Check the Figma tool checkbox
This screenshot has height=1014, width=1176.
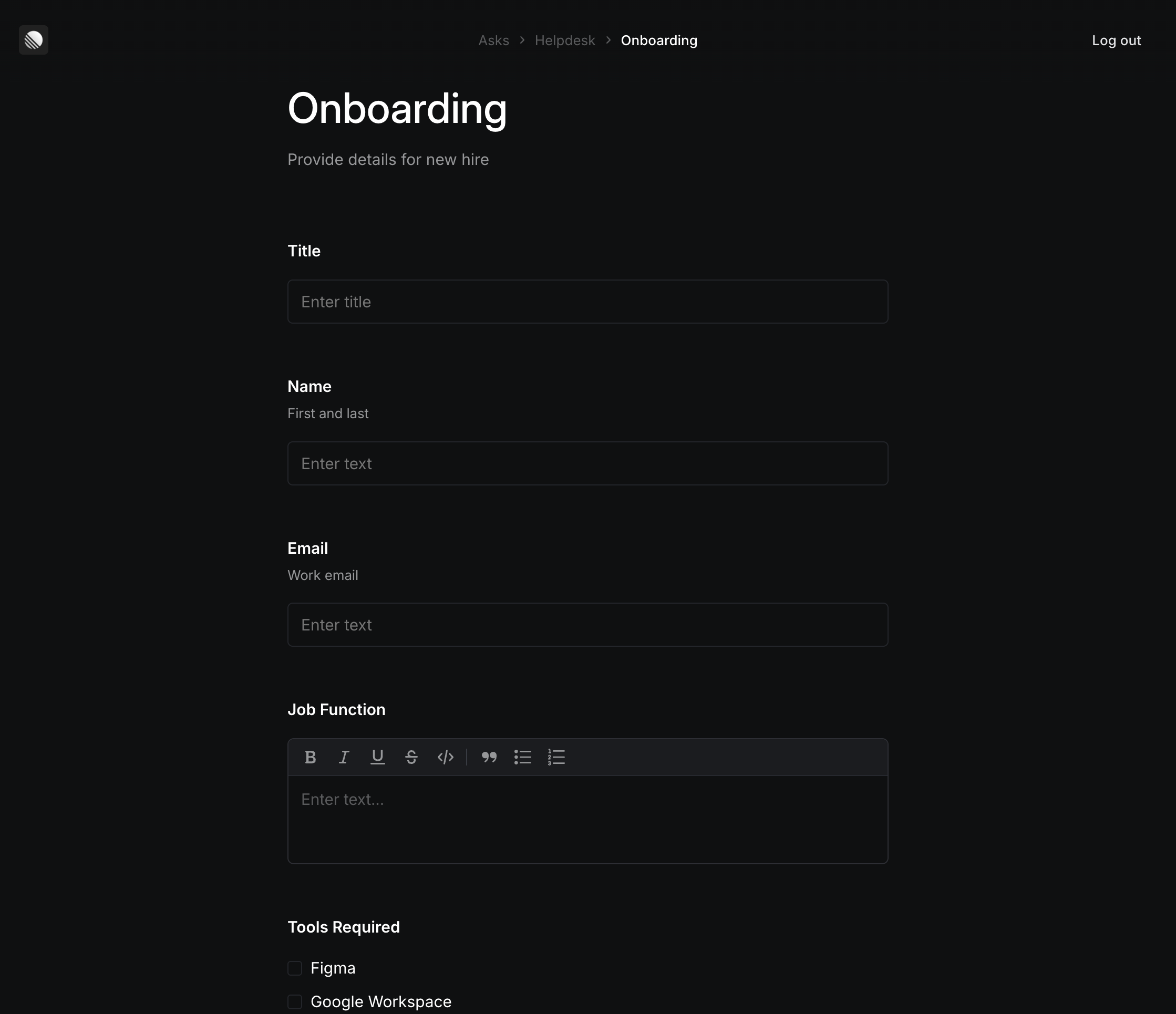(295, 968)
